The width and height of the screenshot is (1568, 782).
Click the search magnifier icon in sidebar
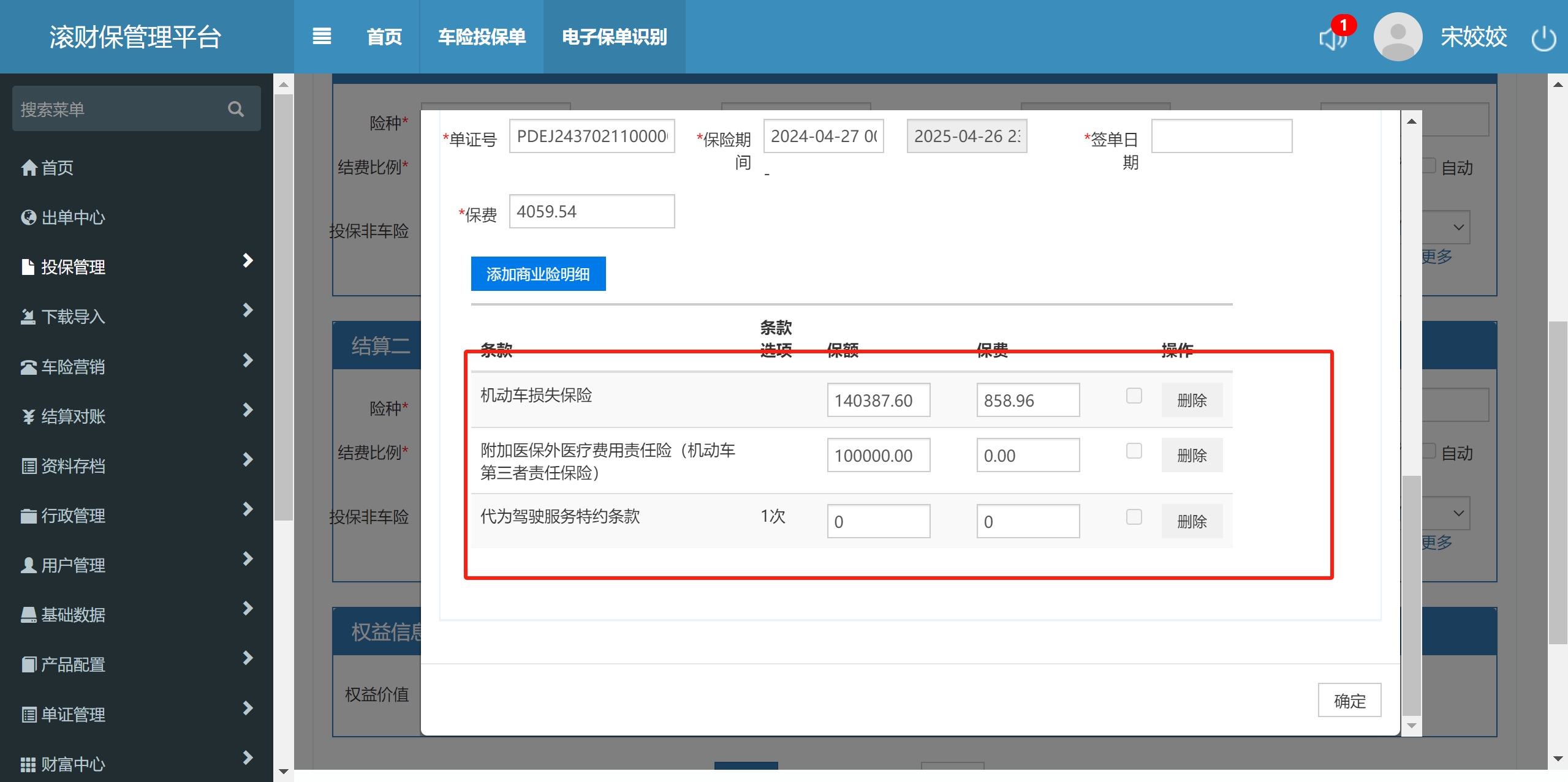(236, 109)
